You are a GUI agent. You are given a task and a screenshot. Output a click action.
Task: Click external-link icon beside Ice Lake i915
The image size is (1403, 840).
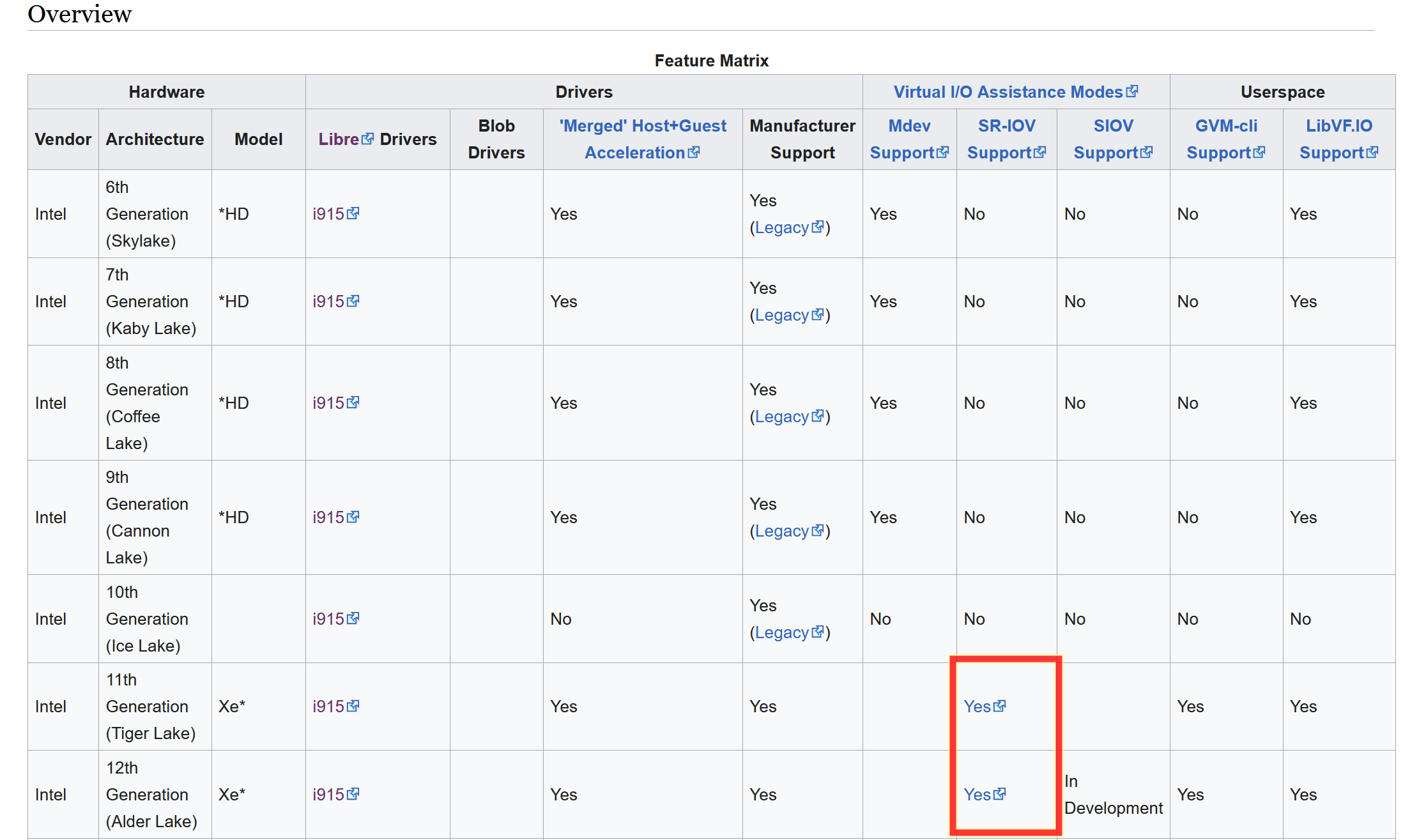pyautogui.click(x=353, y=618)
